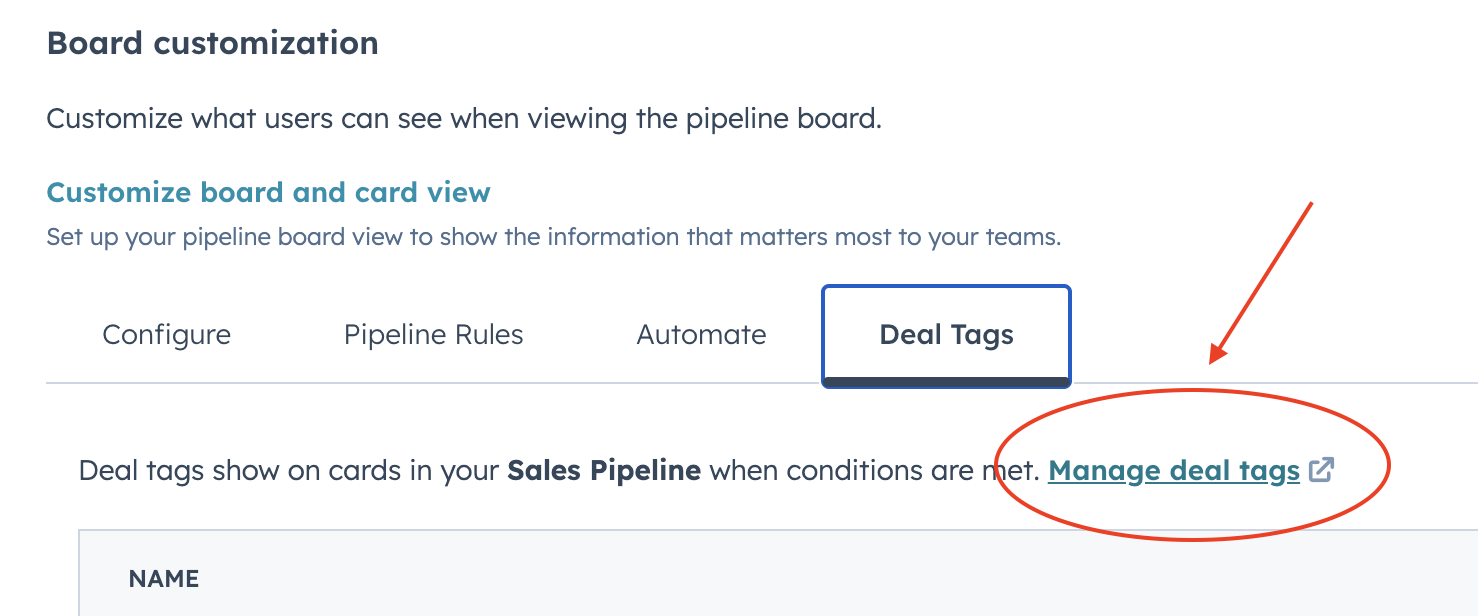The image size is (1478, 616).
Task: Click the Board customization heading
Action: (x=212, y=42)
